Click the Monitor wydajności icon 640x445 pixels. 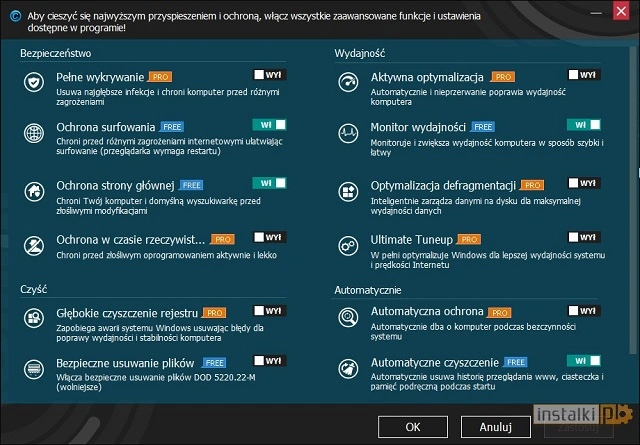point(350,134)
